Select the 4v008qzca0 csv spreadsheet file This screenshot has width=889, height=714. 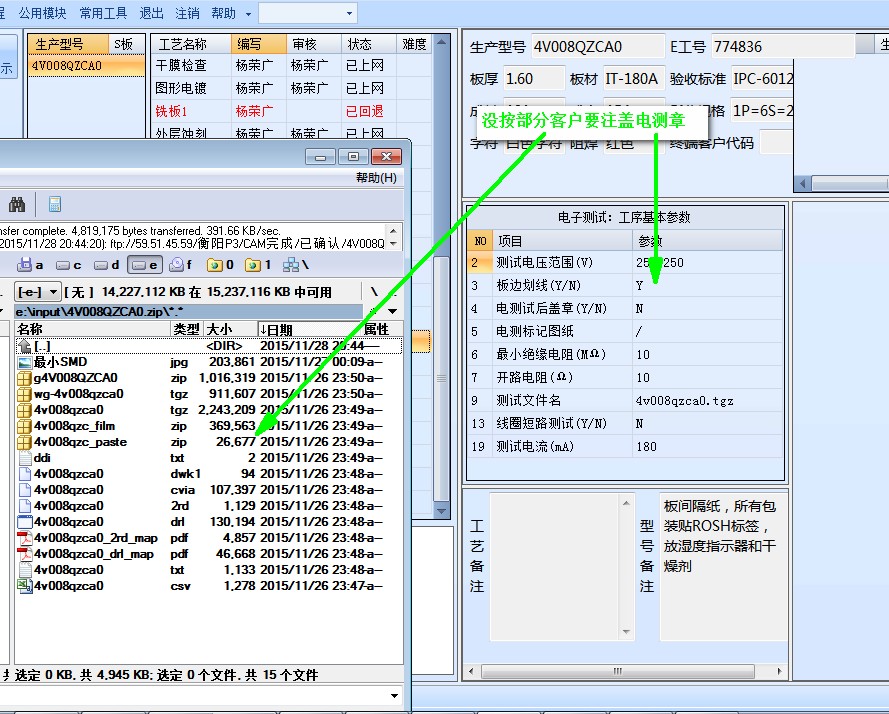209,586
